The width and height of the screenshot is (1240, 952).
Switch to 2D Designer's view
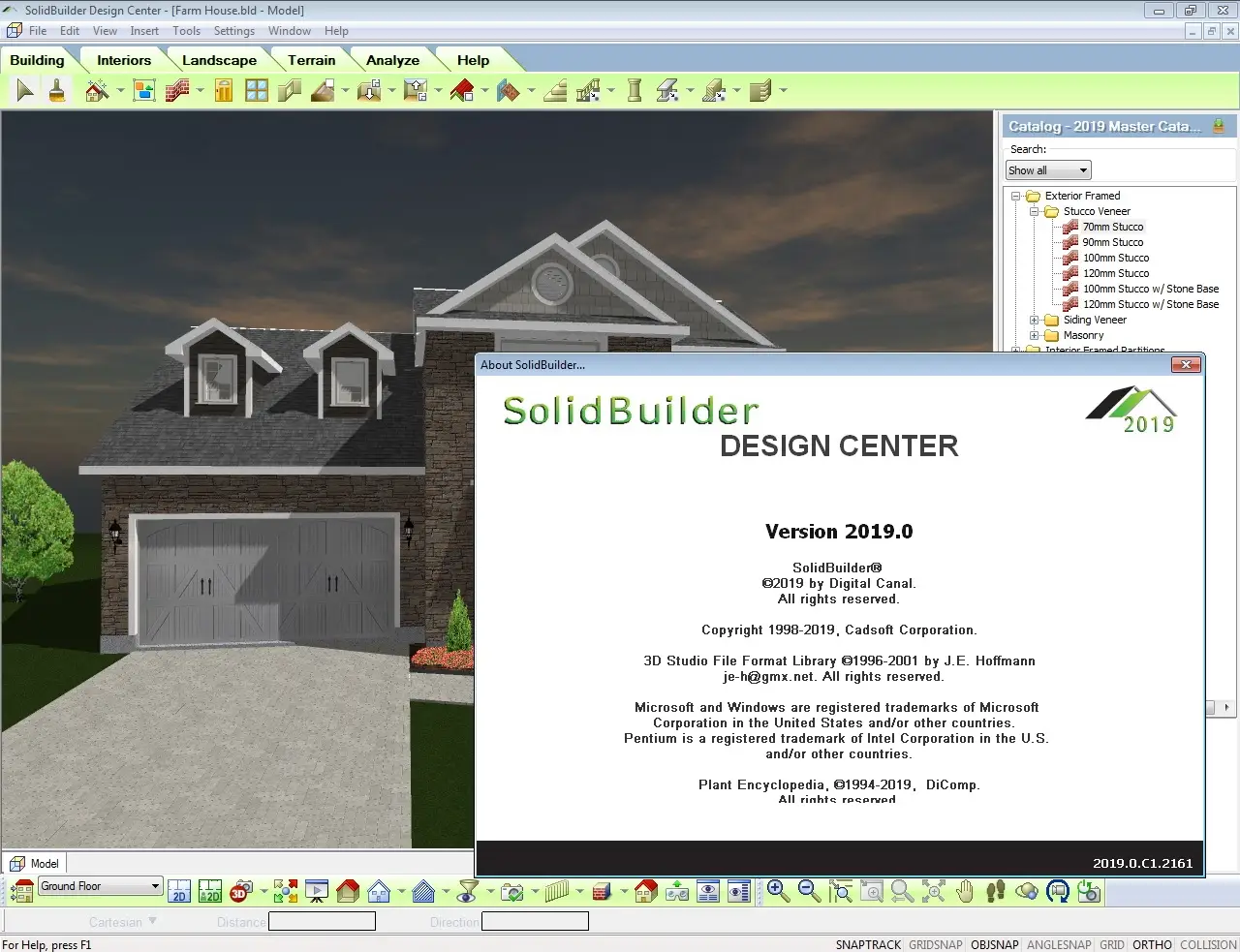pos(210,891)
